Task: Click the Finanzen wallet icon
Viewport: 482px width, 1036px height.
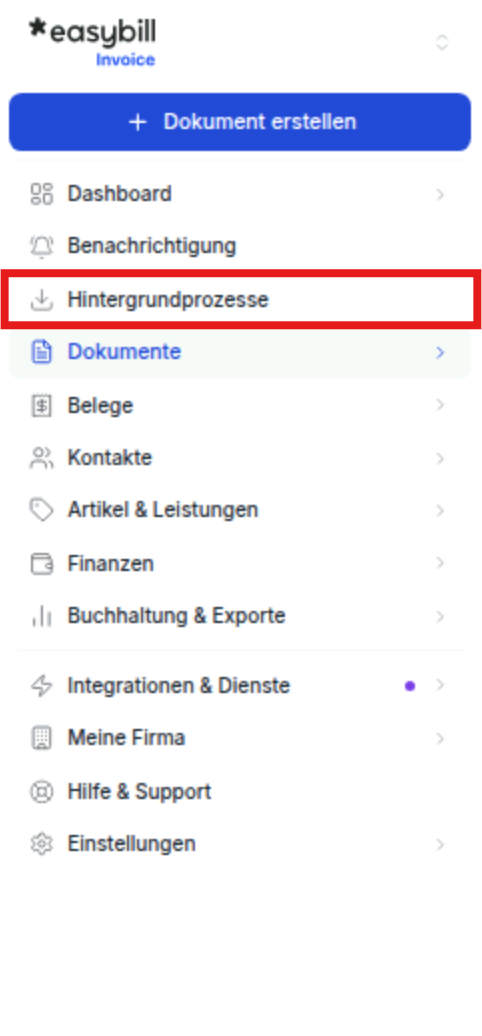Action: [x=42, y=564]
